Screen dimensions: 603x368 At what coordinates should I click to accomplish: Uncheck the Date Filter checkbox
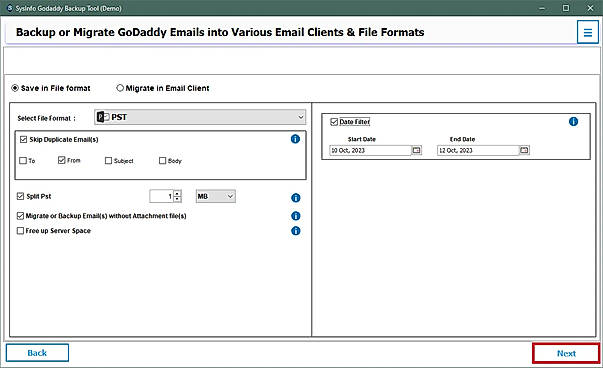pos(334,122)
